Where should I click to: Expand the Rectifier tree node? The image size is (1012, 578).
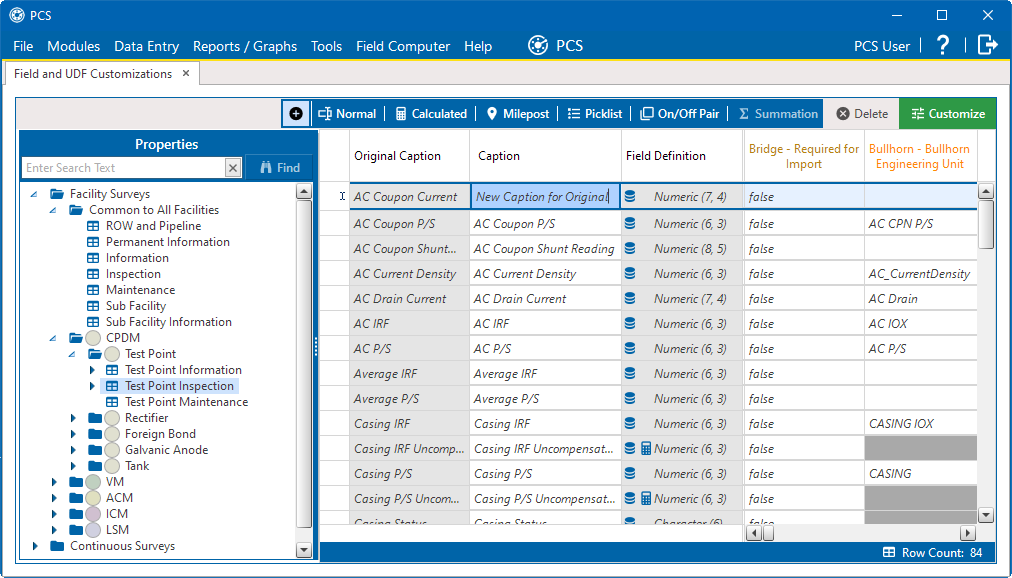click(x=73, y=418)
